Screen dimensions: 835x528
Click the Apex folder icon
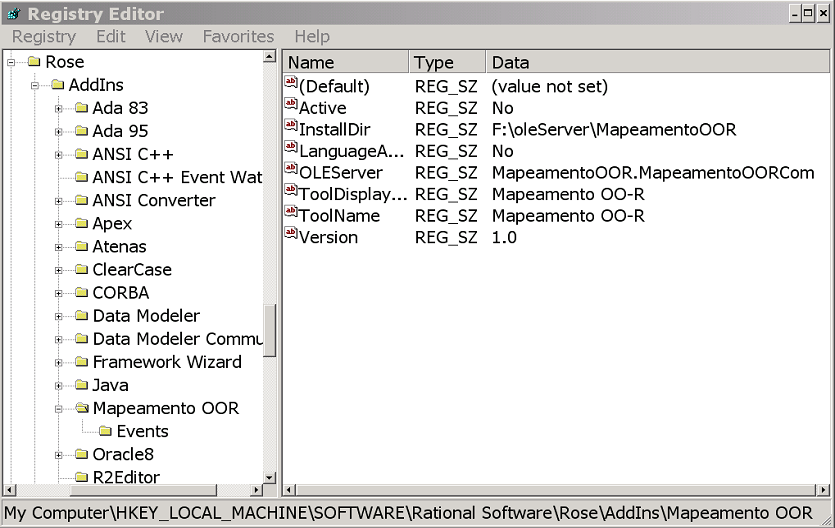point(81,223)
